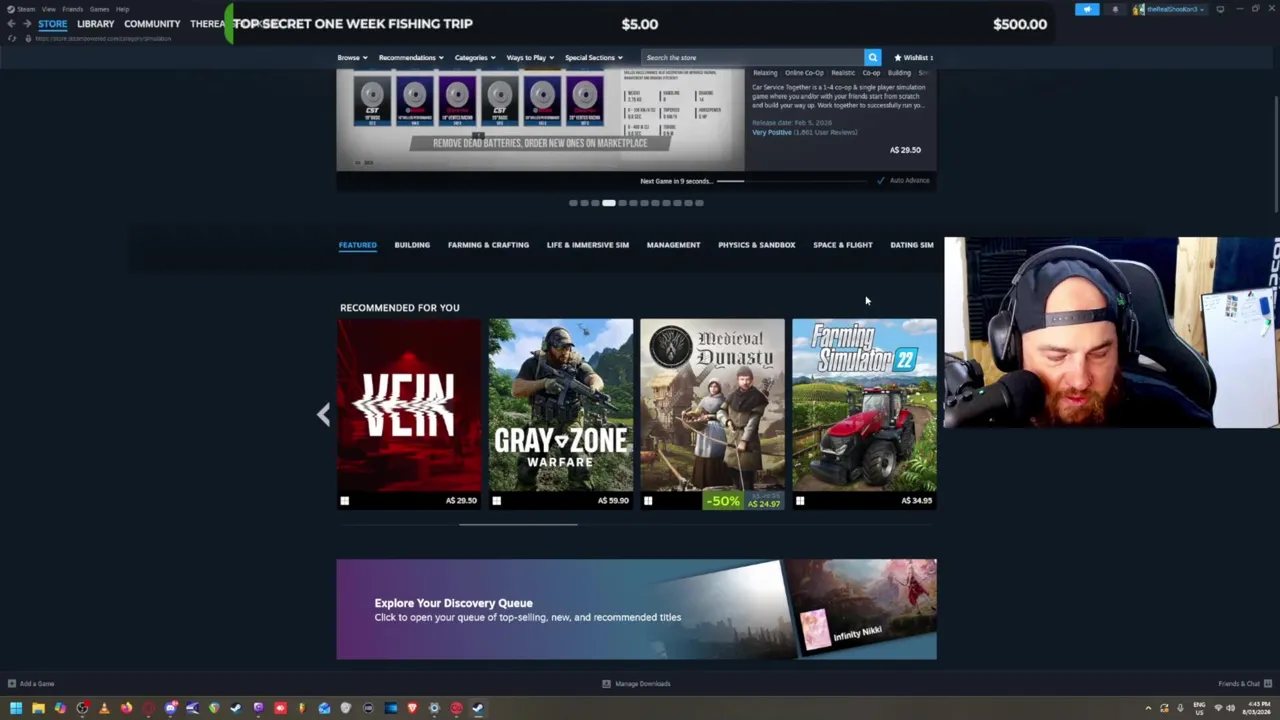Image resolution: width=1280 pixels, height=720 pixels.
Task: Open the Farming Simulator 22 card
Action: click(x=865, y=414)
